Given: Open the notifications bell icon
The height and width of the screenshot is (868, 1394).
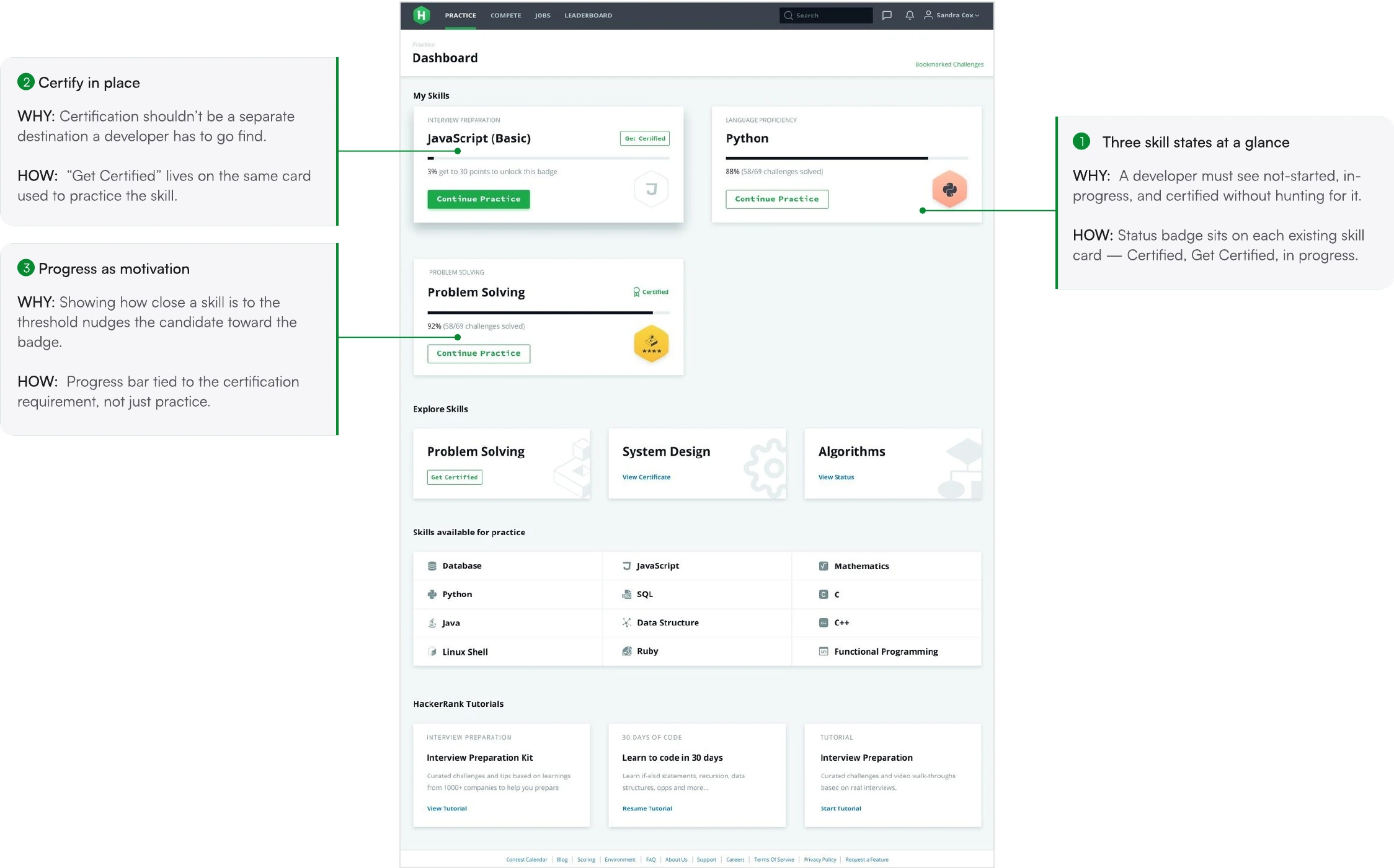Looking at the screenshot, I should (909, 15).
